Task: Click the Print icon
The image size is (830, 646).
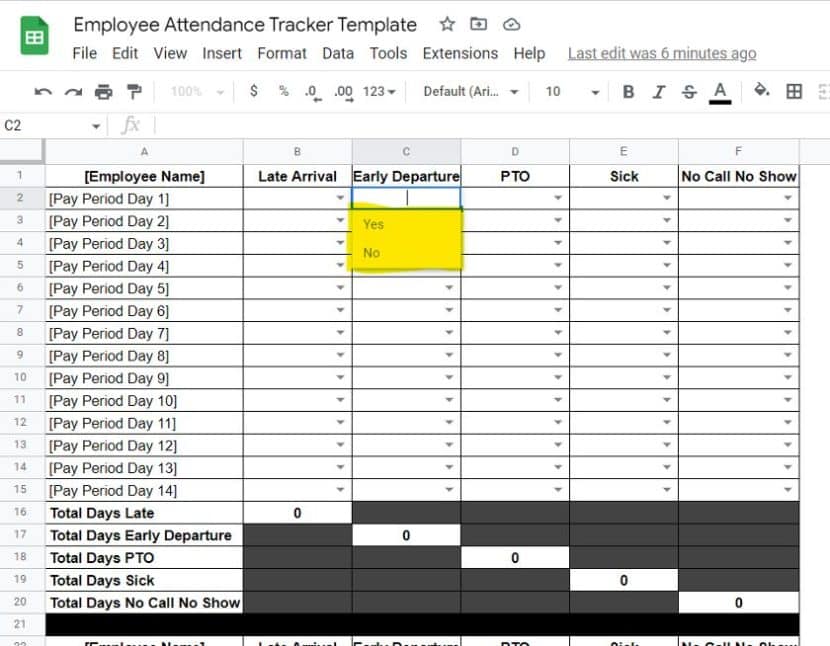Action: (x=103, y=91)
